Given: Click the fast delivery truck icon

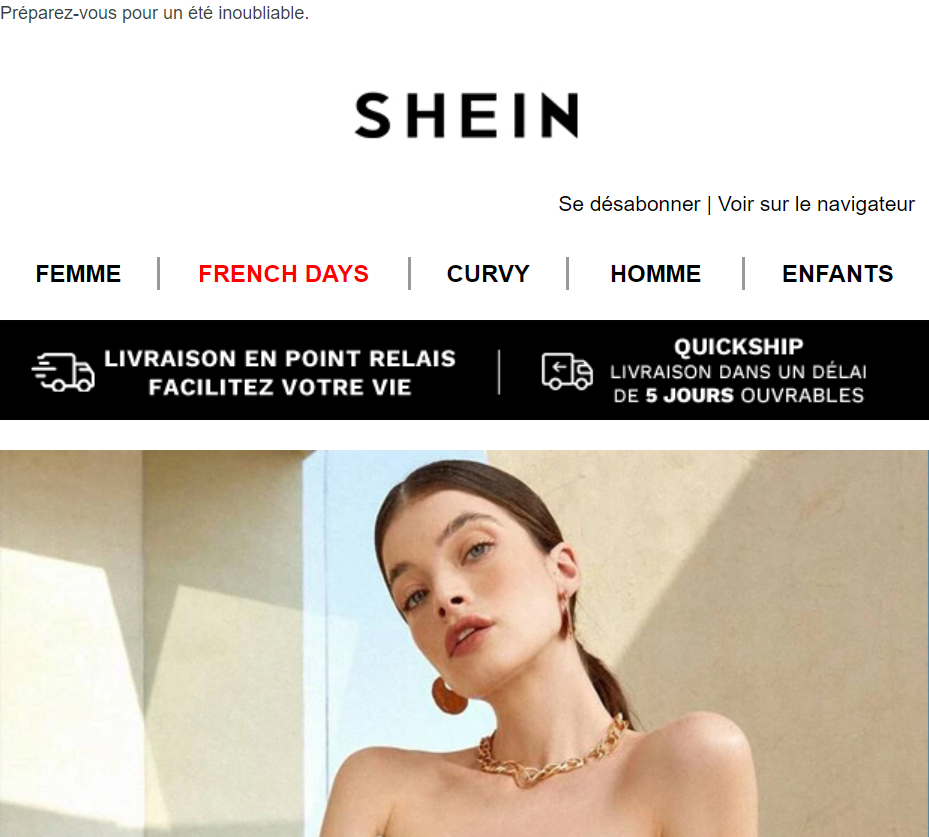Looking at the screenshot, I should [x=63, y=373].
